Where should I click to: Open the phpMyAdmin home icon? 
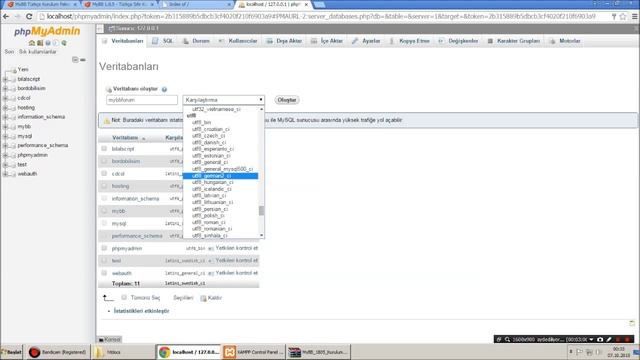[x=32, y=43]
